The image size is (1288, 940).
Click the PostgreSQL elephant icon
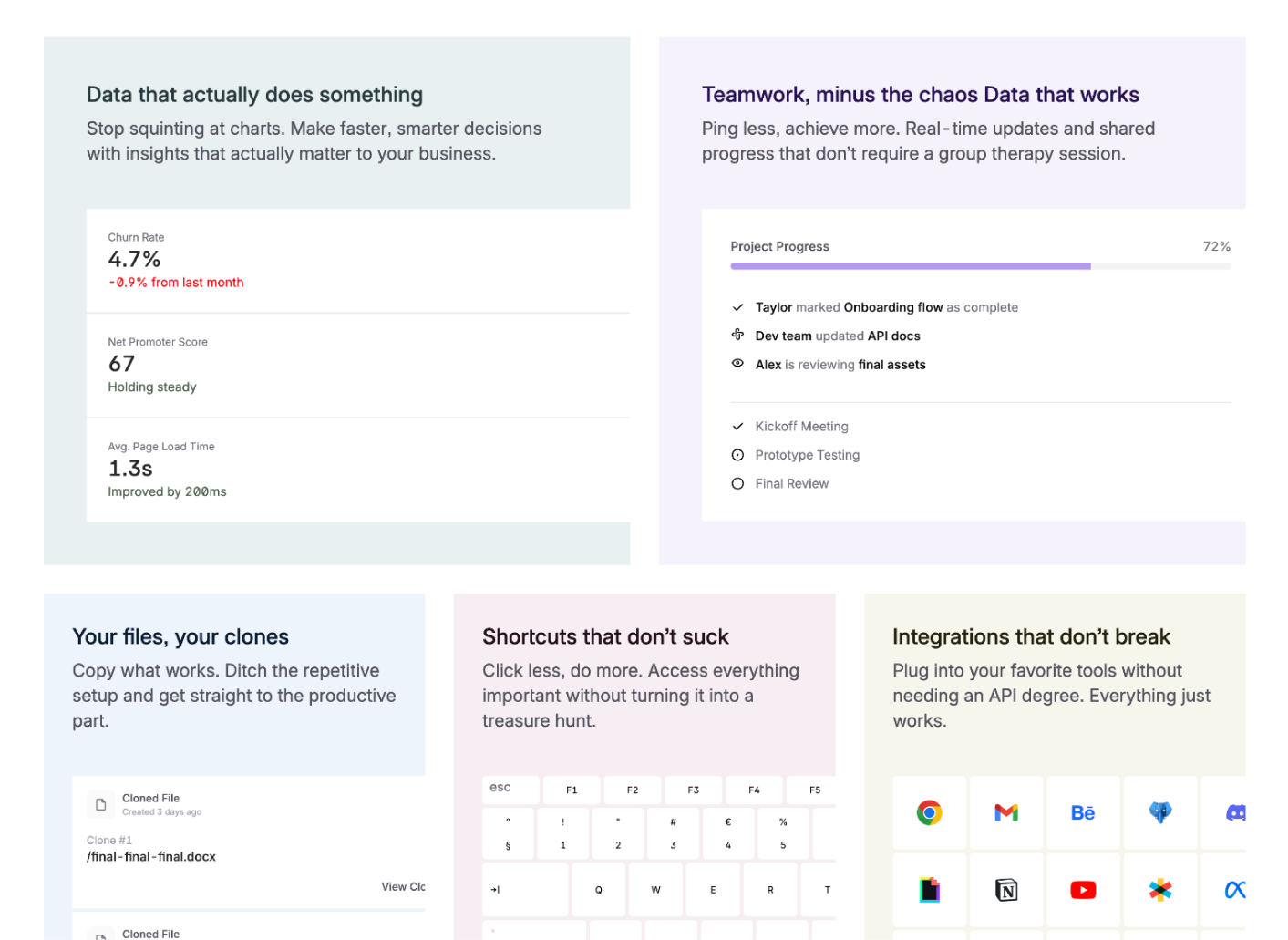click(1159, 812)
